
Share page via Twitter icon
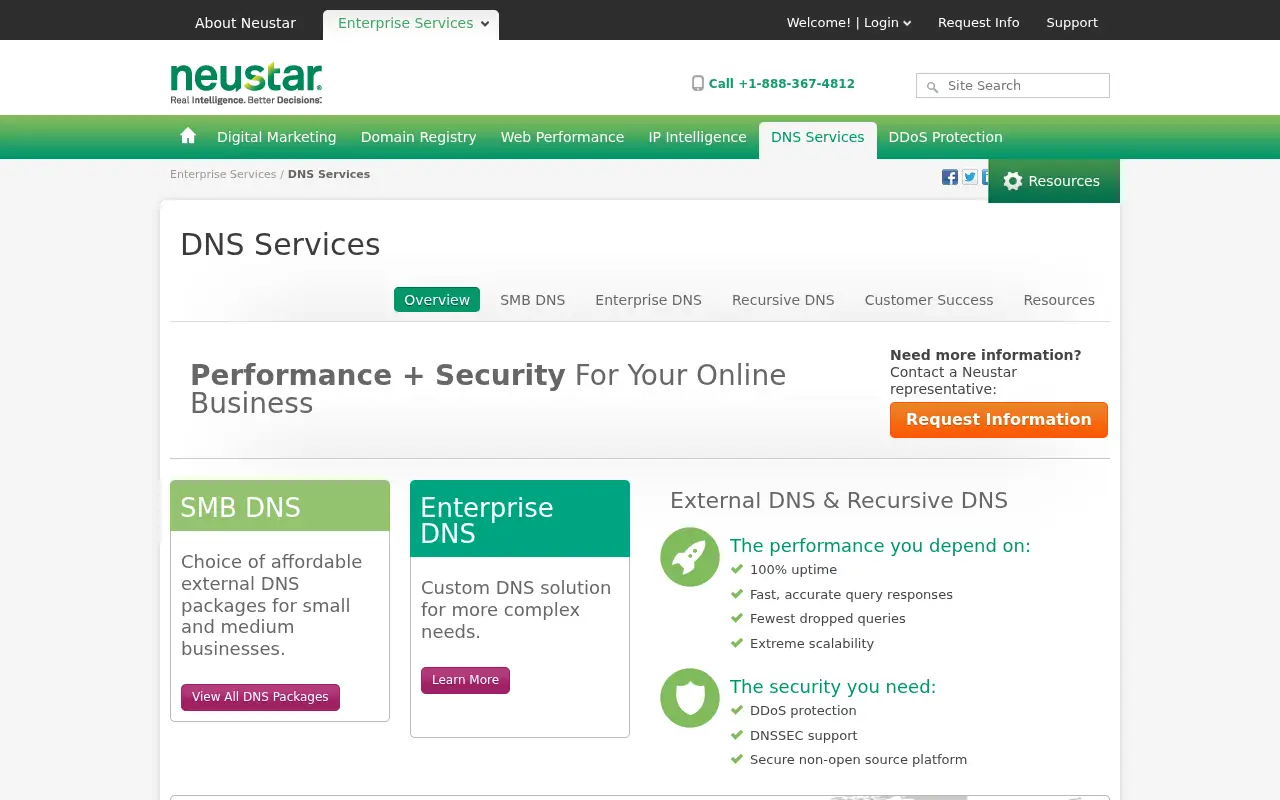970,177
